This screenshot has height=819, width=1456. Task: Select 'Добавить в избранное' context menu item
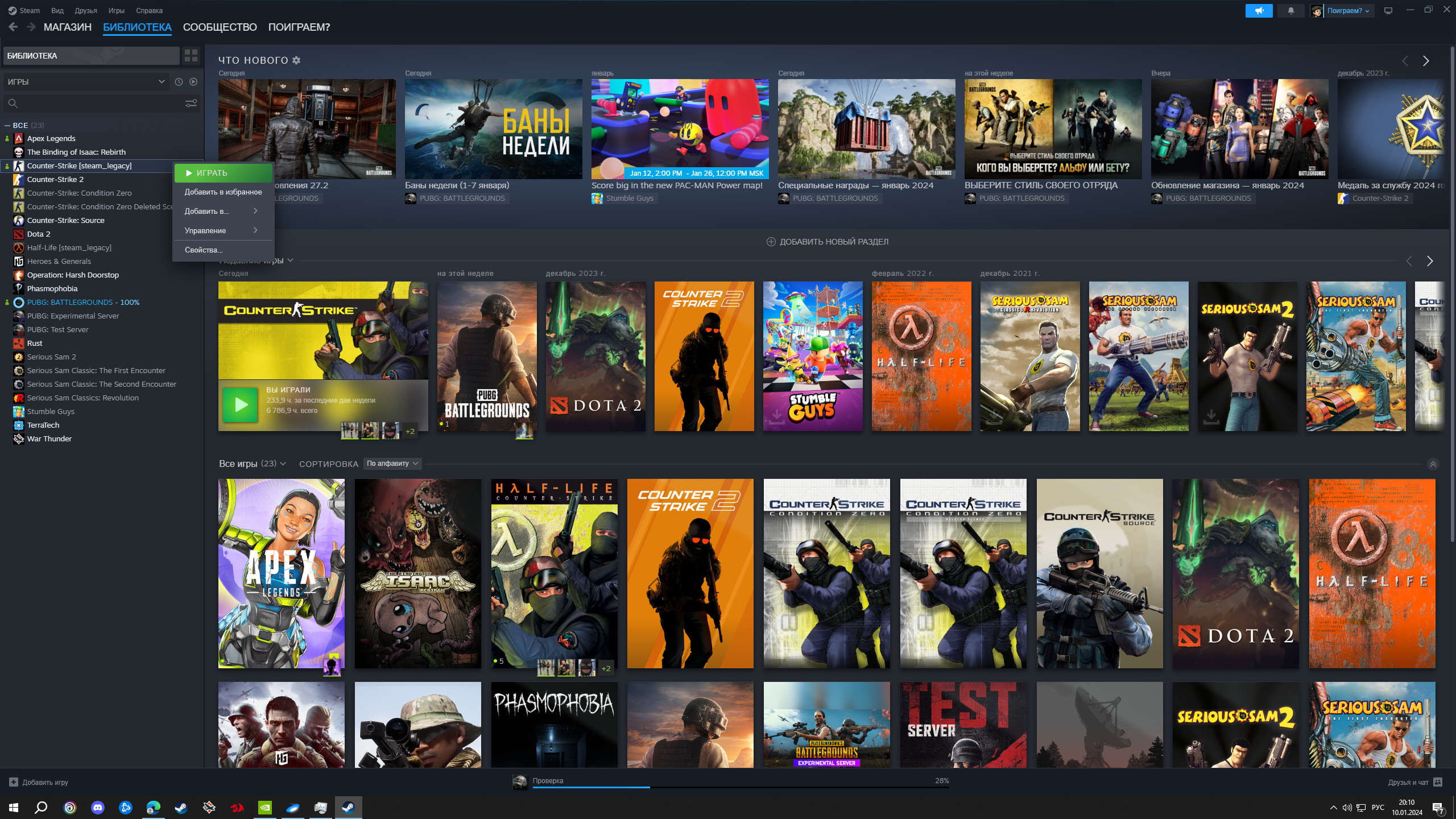coord(222,191)
